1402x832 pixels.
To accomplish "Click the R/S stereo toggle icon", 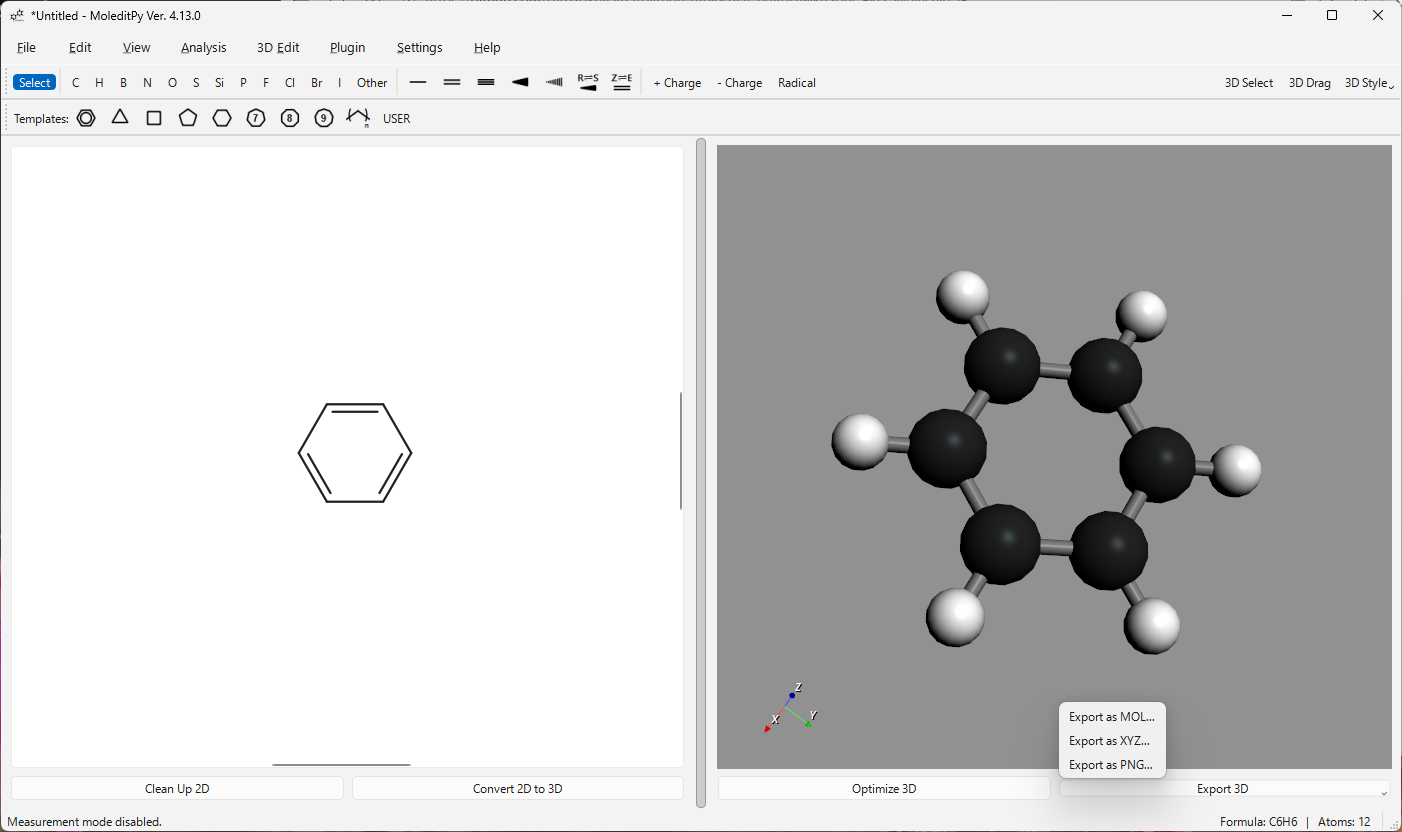I will [x=588, y=83].
